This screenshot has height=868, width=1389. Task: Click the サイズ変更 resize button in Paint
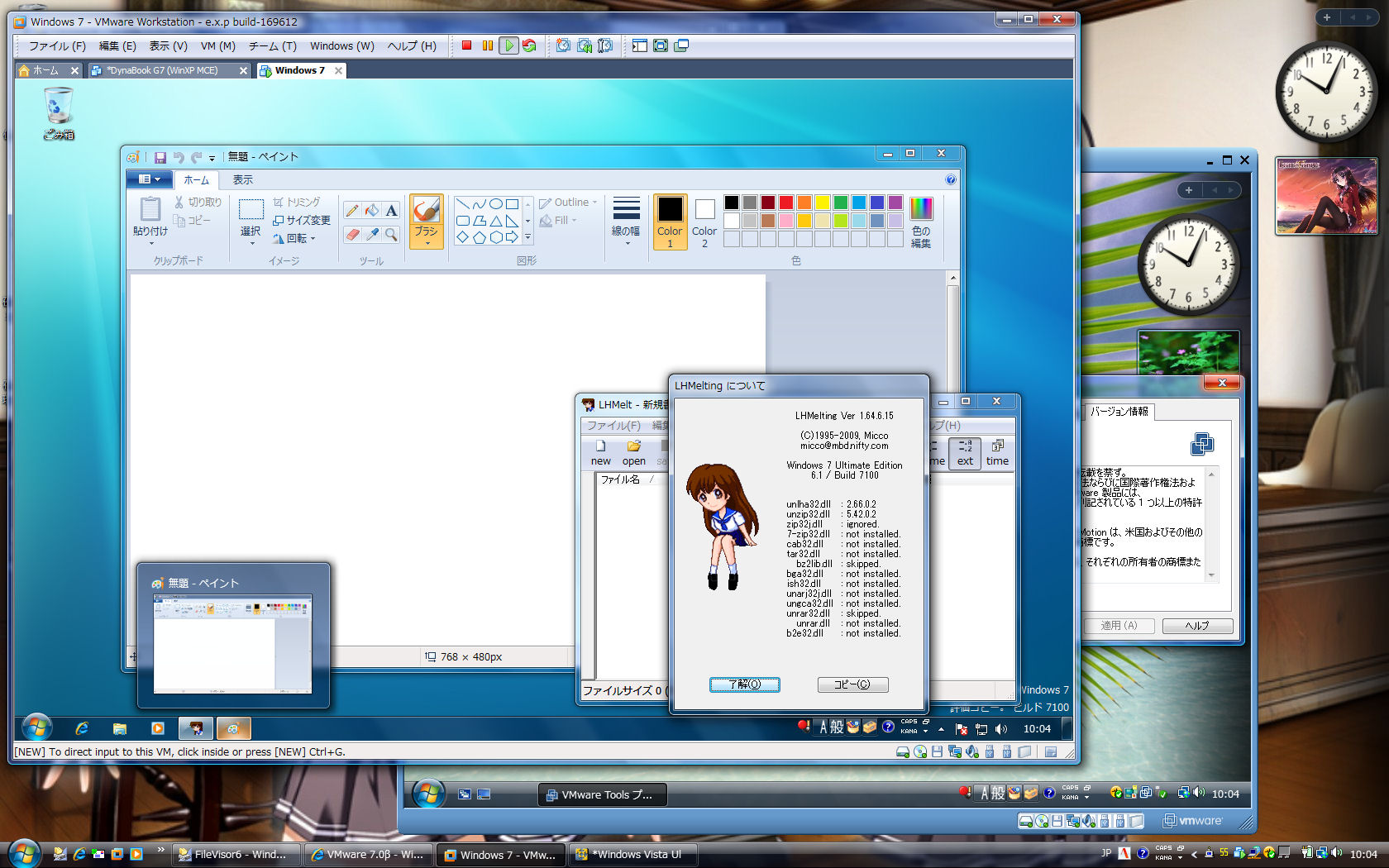(302, 221)
